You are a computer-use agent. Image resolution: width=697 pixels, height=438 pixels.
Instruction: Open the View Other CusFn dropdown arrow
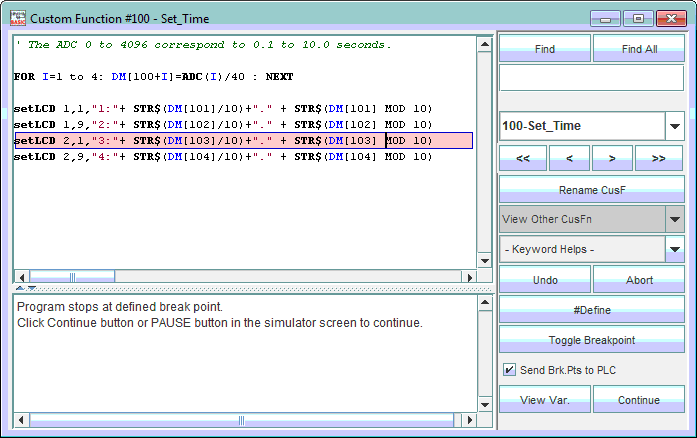675,219
